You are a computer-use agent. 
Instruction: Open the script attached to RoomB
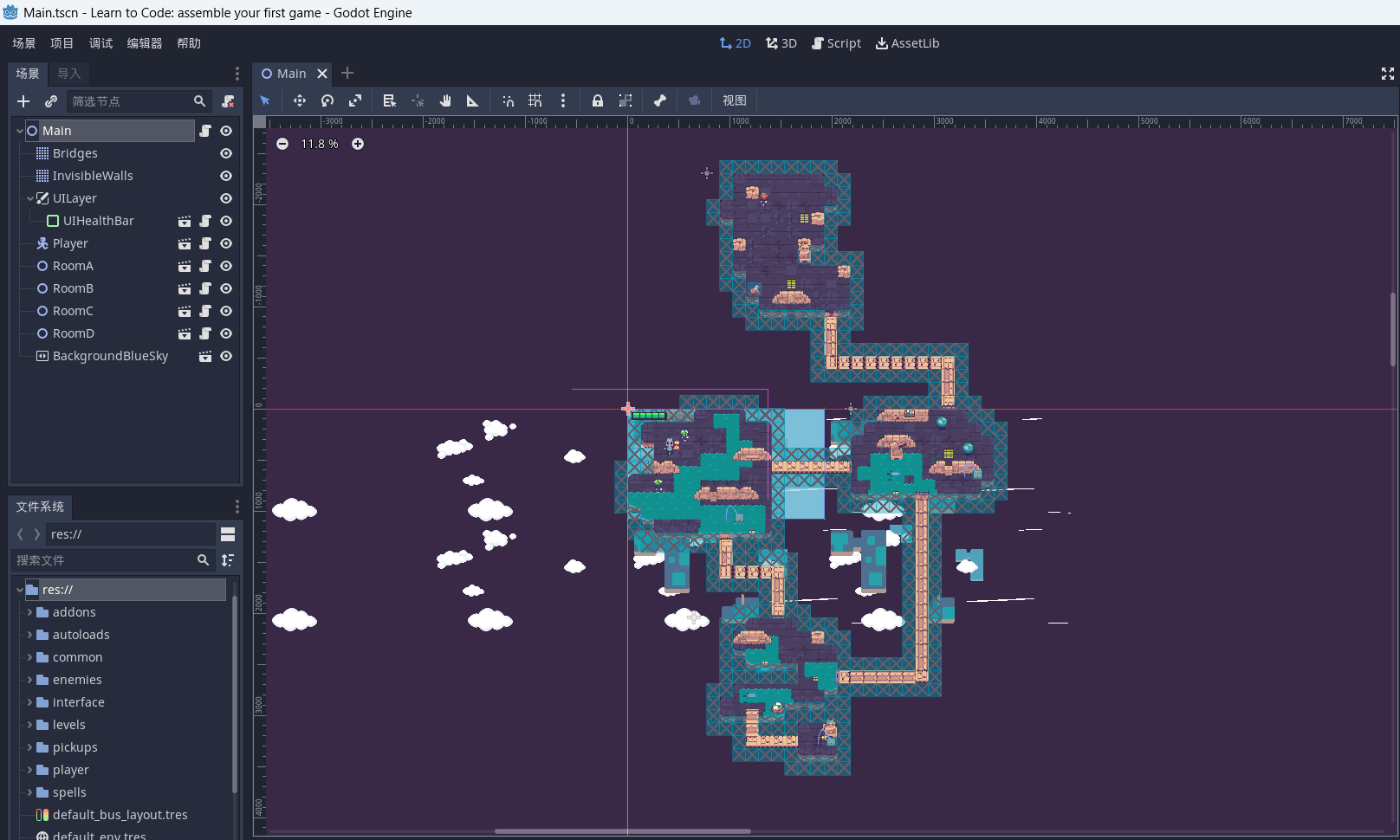pos(205,288)
